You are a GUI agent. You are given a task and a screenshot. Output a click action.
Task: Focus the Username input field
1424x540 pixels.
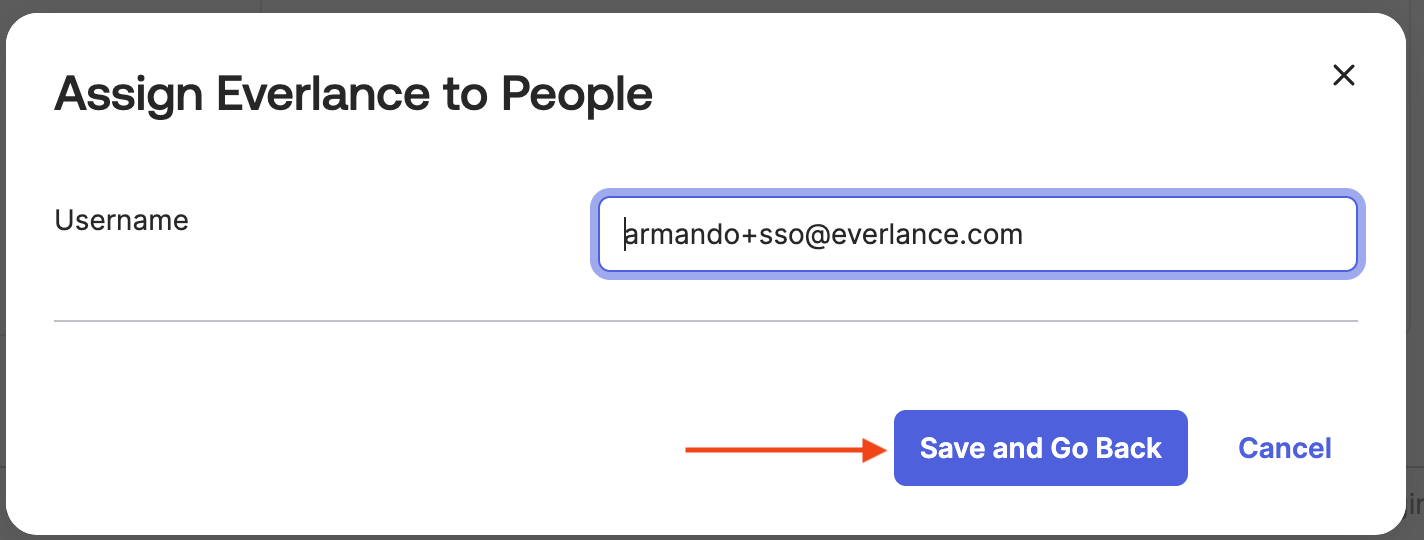[977, 235]
